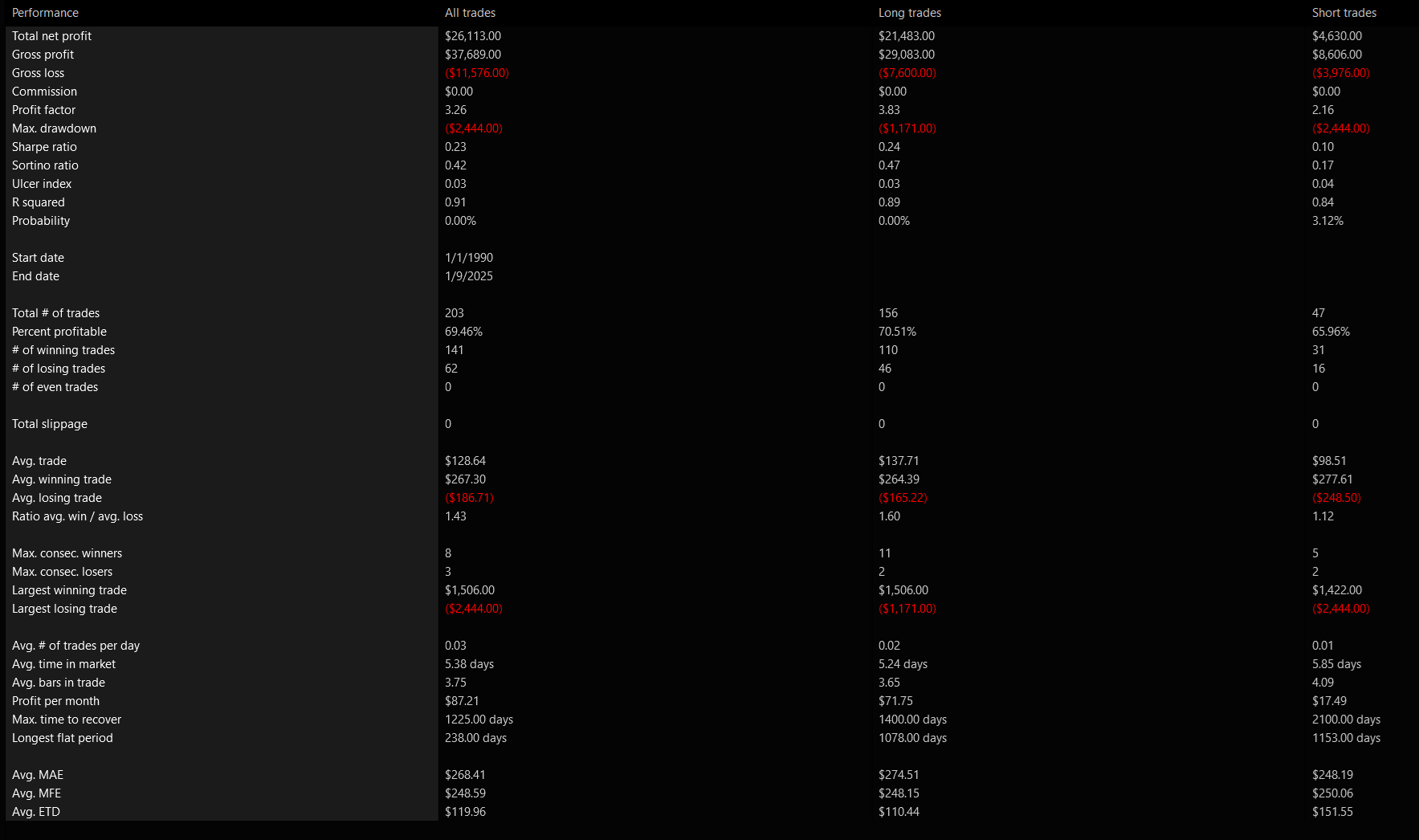Click # of even trades row label
The height and width of the screenshot is (840, 1419).
[55, 387]
